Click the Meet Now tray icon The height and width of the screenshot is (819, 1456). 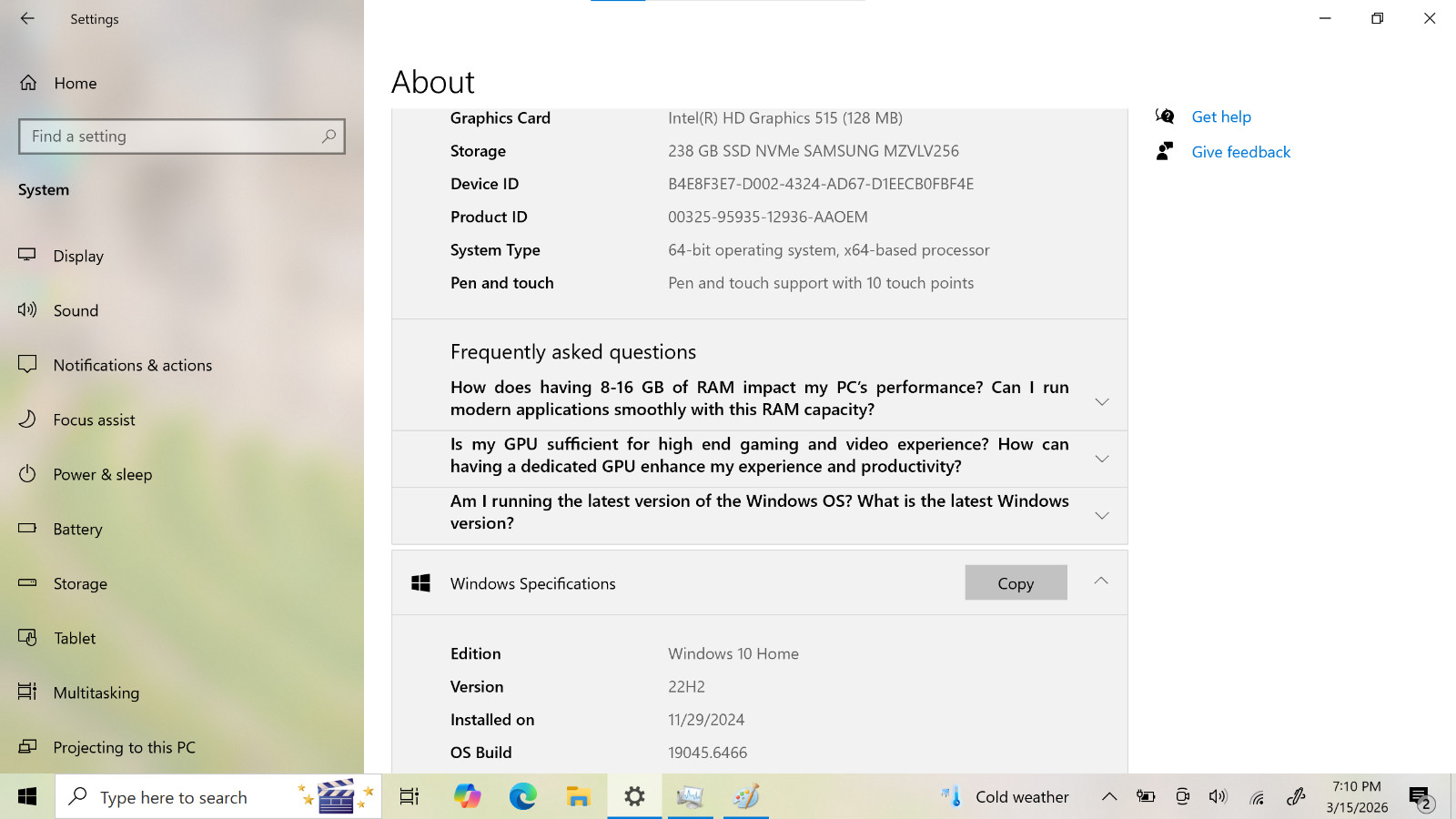click(1182, 797)
